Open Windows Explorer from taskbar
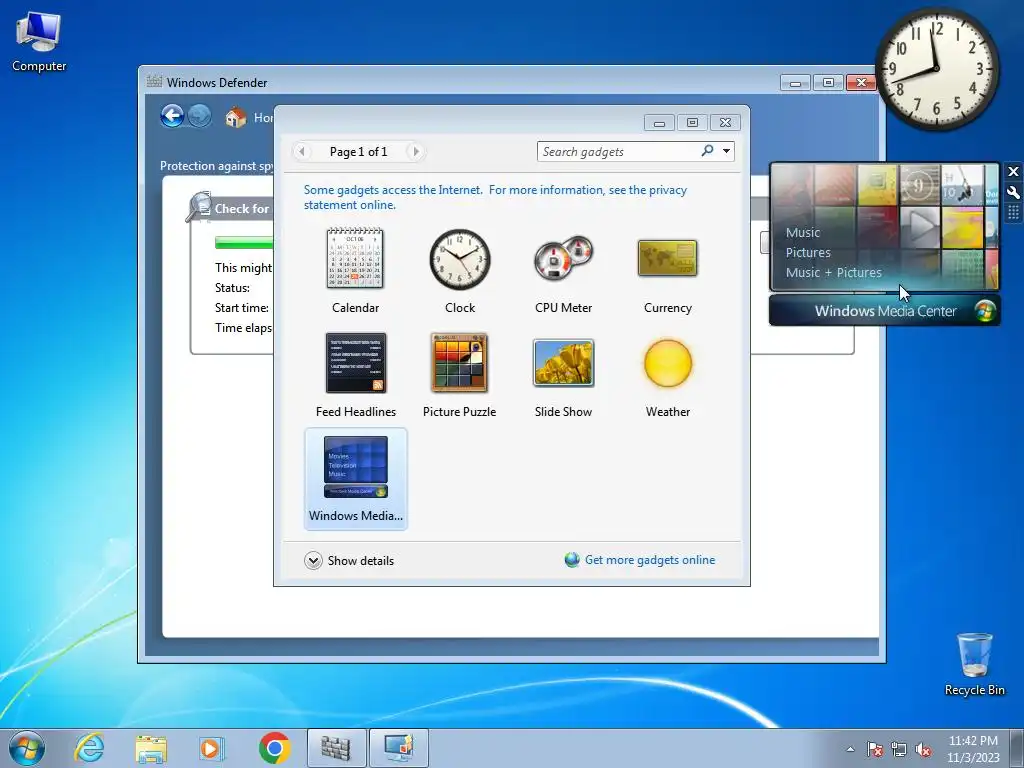 point(151,748)
